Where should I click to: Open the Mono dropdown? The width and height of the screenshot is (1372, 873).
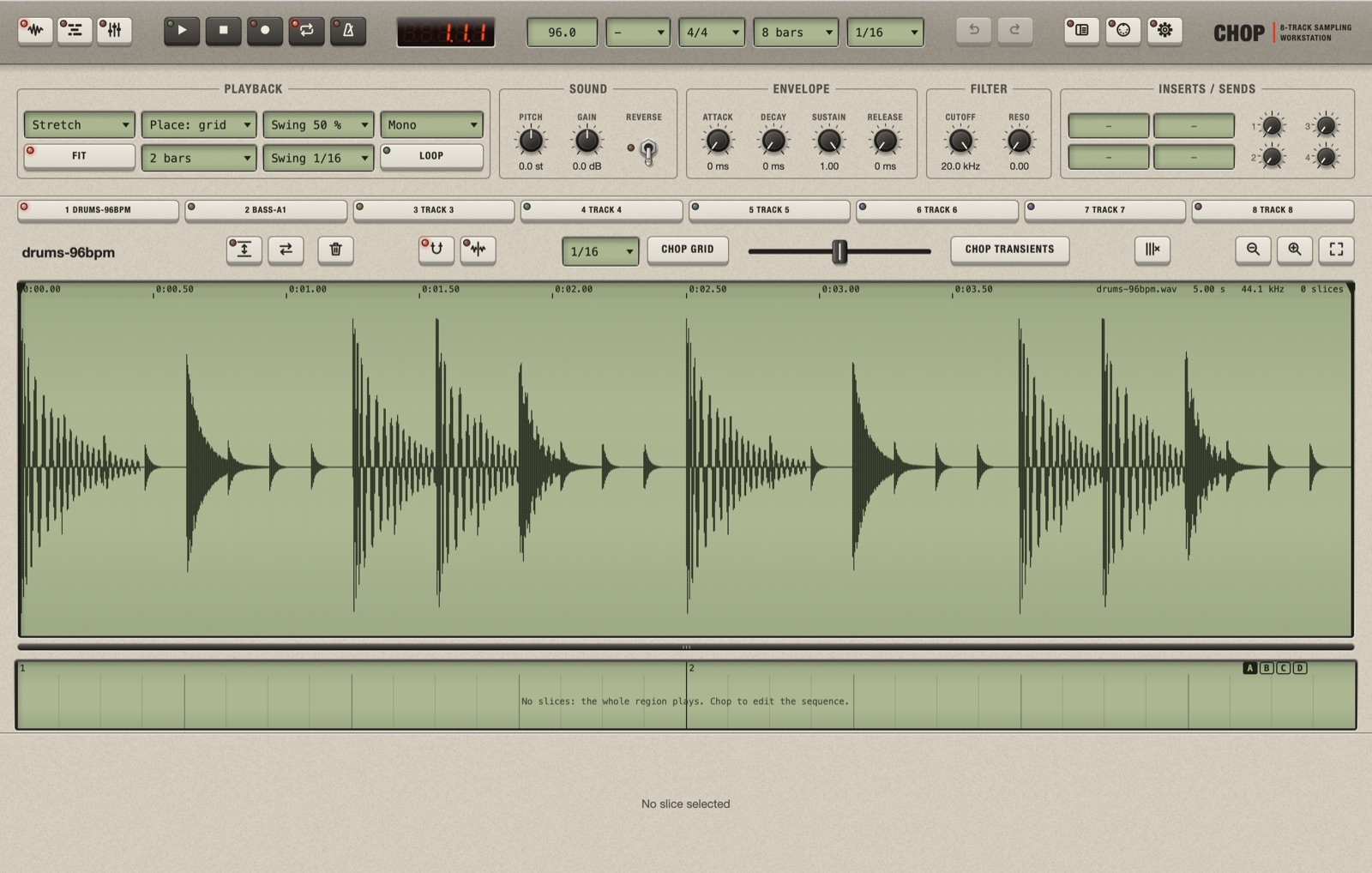click(431, 125)
